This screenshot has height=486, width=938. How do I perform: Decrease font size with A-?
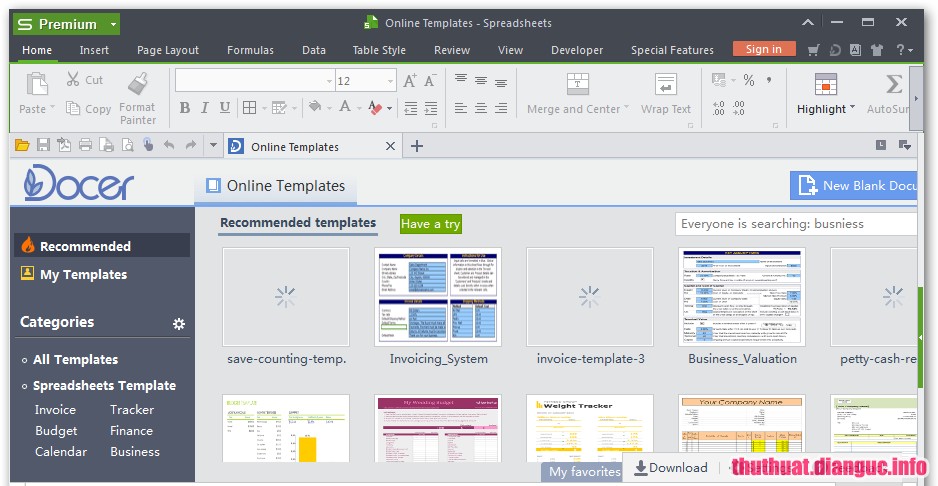[x=430, y=80]
